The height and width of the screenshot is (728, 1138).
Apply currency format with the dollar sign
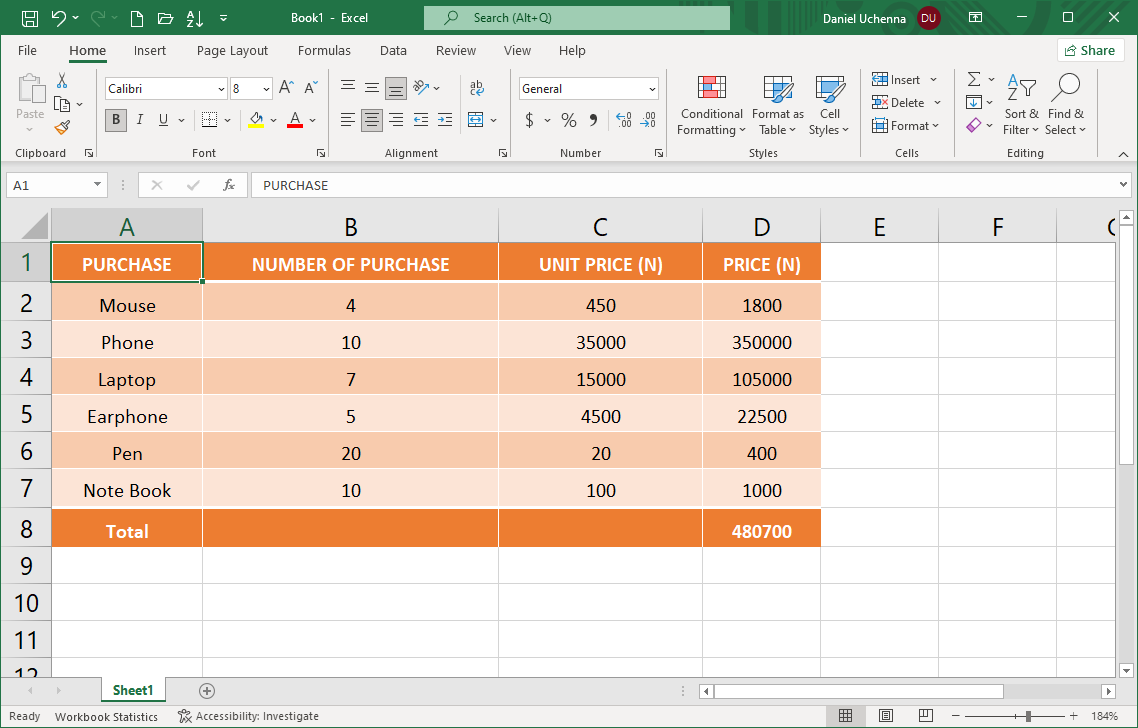click(x=528, y=119)
